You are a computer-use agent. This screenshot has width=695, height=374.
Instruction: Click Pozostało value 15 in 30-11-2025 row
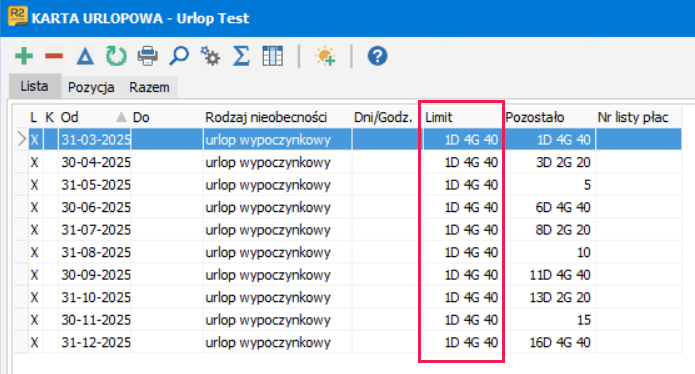(584, 320)
